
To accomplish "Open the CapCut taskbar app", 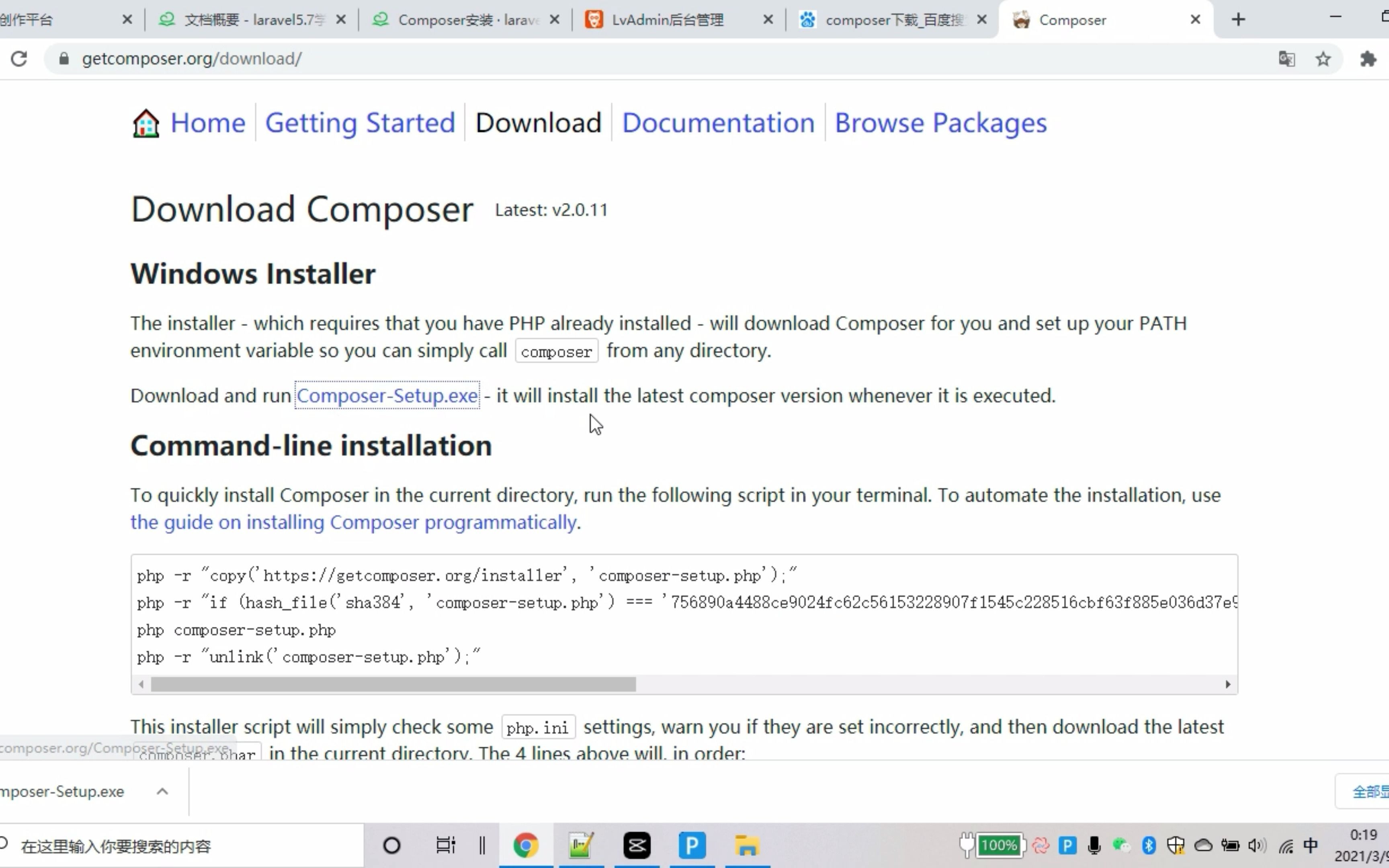I will [x=637, y=845].
